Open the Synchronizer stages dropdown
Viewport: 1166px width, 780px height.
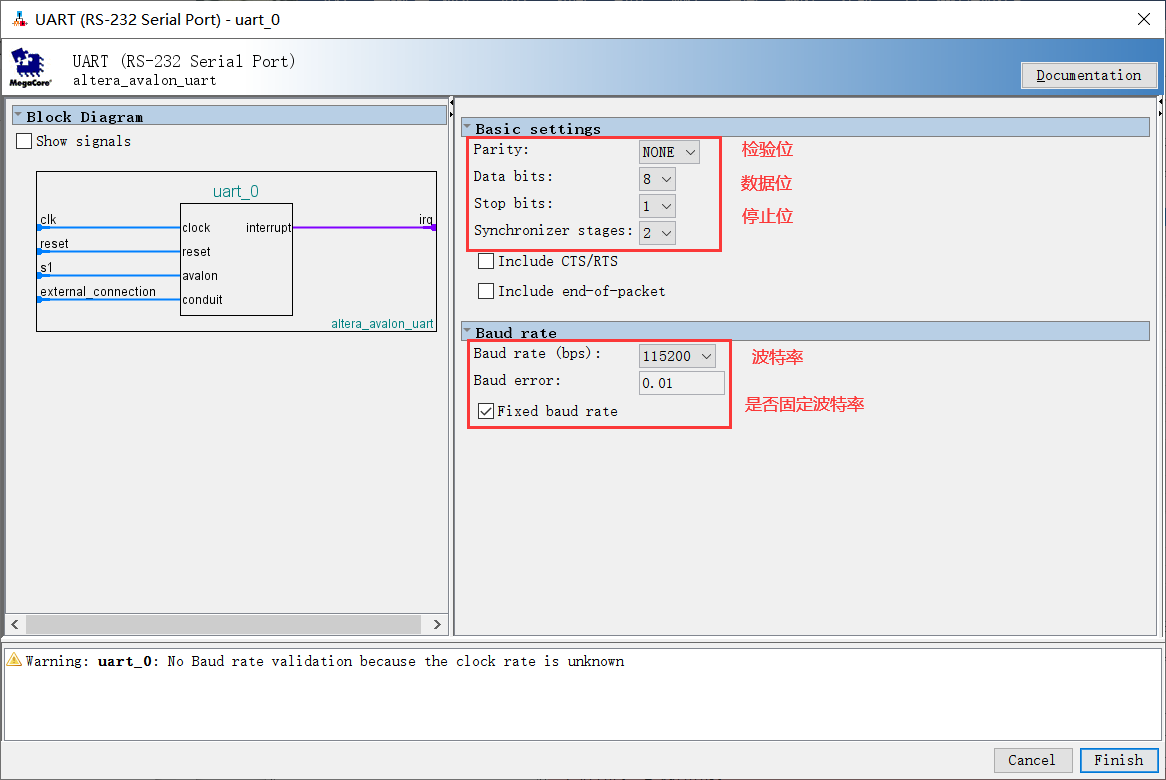pyautogui.click(x=658, y=233)
